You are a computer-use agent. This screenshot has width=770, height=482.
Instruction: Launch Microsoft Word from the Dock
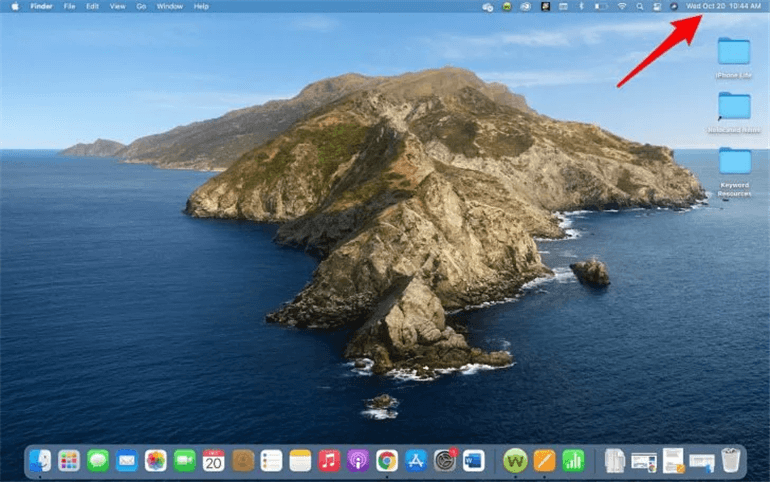[474, 461]
